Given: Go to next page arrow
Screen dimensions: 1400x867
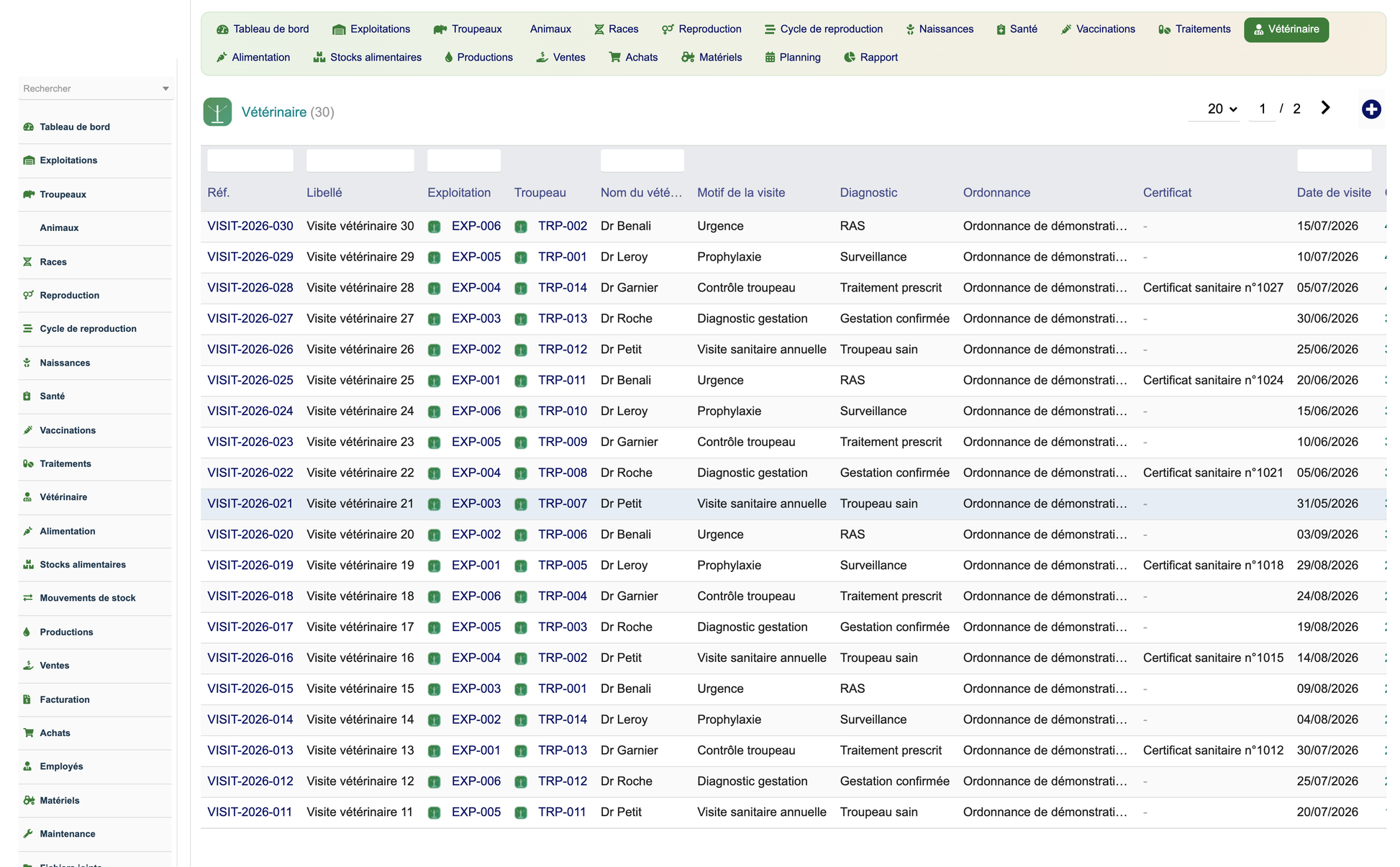Looking at the screenshot, I should click(x=1325, y=108).
